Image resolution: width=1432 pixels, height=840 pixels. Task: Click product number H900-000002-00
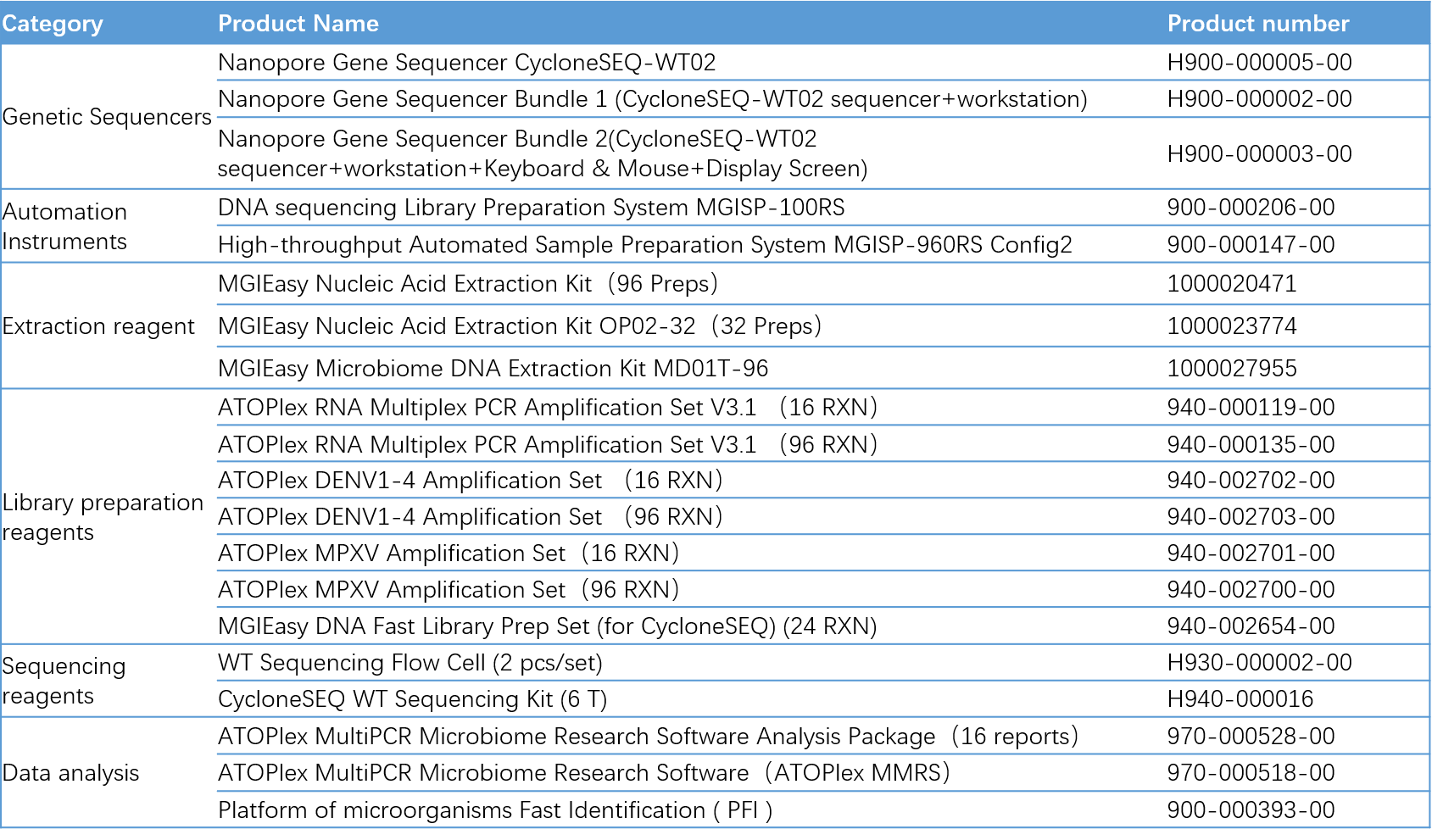1260,99
